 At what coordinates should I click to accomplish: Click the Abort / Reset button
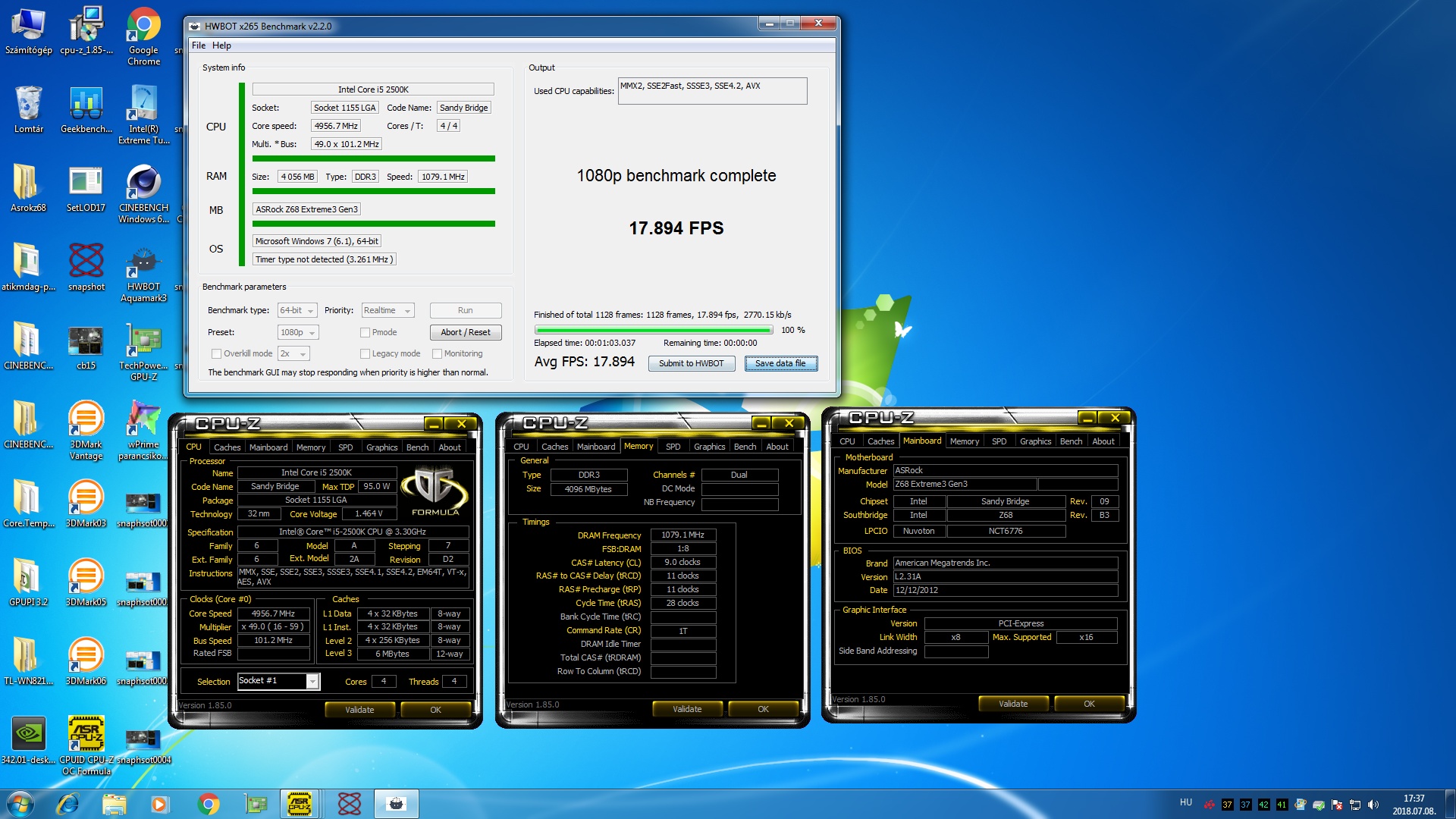point(465,332)
